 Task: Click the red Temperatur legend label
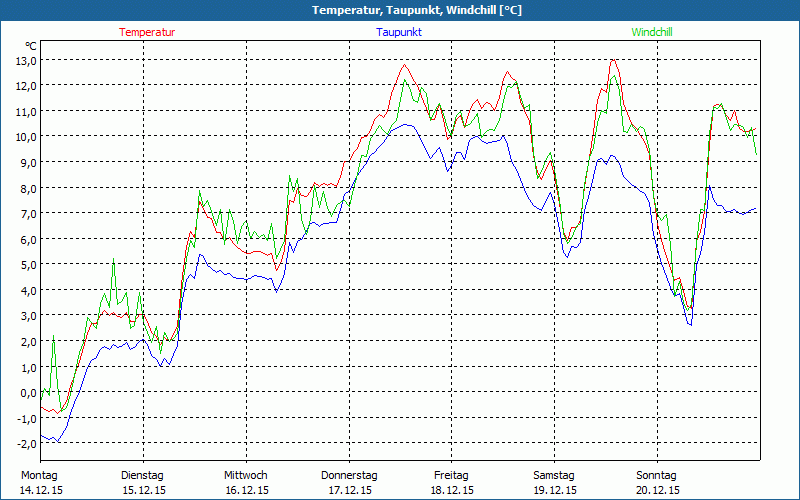[x=147, y=32]
